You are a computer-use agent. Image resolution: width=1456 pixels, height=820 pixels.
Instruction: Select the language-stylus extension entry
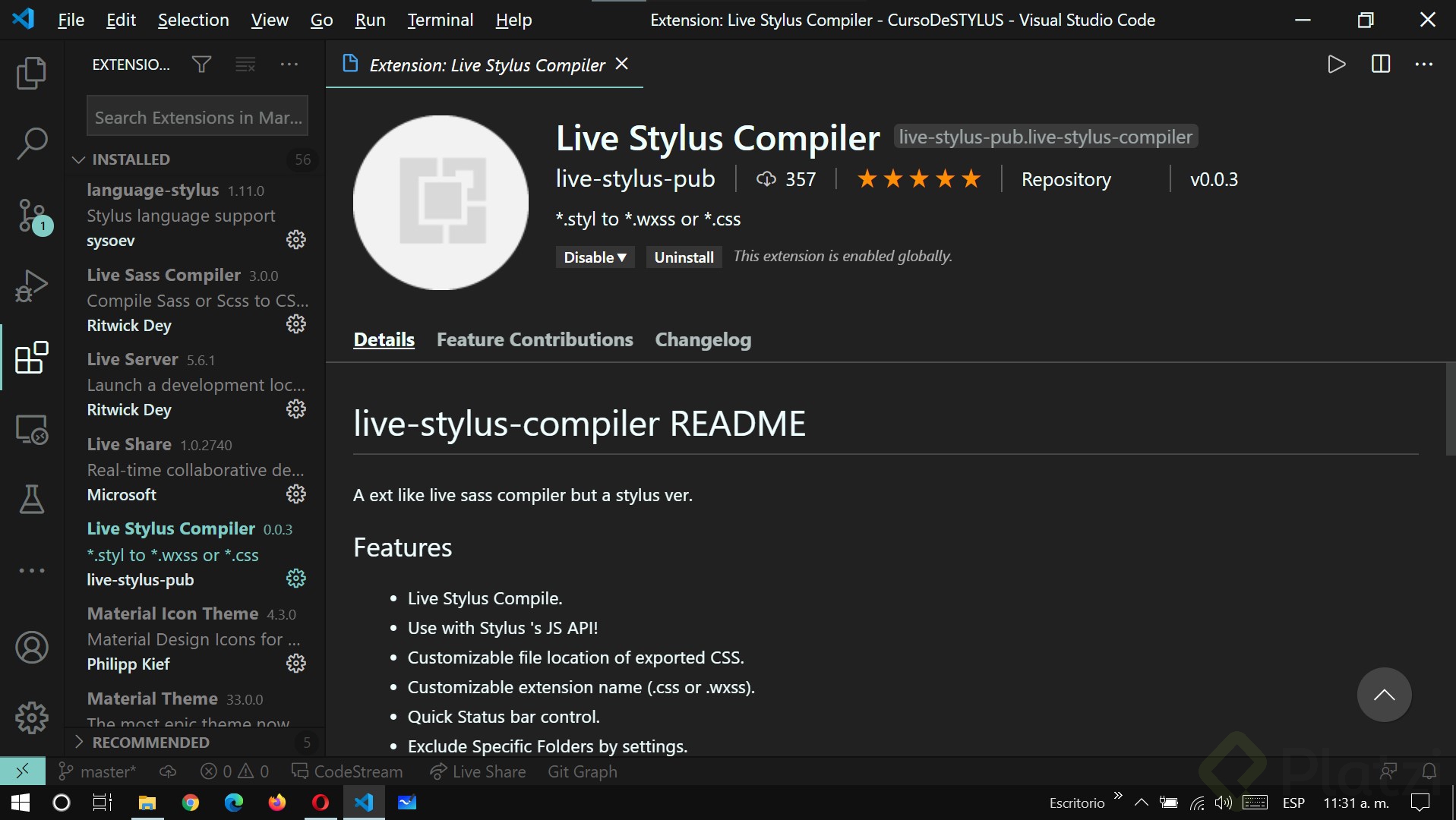196,216
